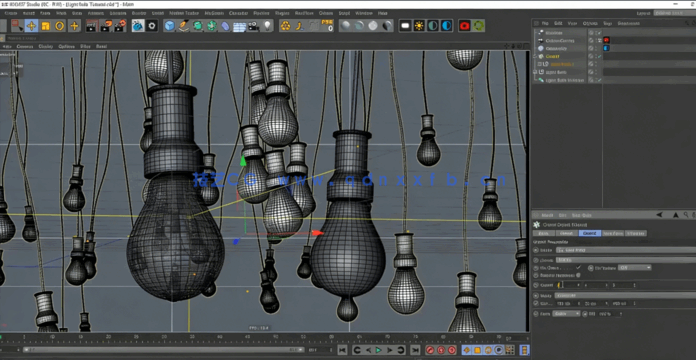
Task: Click the PSR reset icon
Action: pos(327,26)
